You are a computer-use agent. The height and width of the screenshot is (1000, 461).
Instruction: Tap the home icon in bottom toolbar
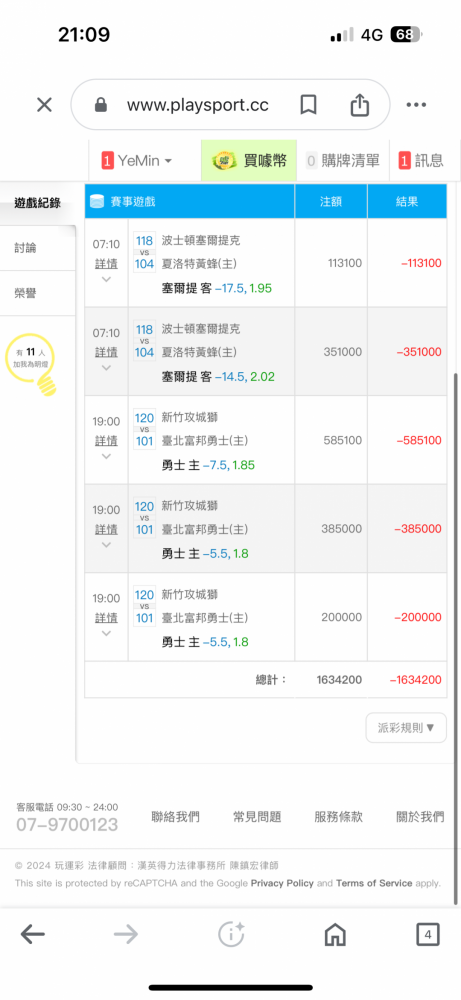pyautogui.click(x=335, y=935)
